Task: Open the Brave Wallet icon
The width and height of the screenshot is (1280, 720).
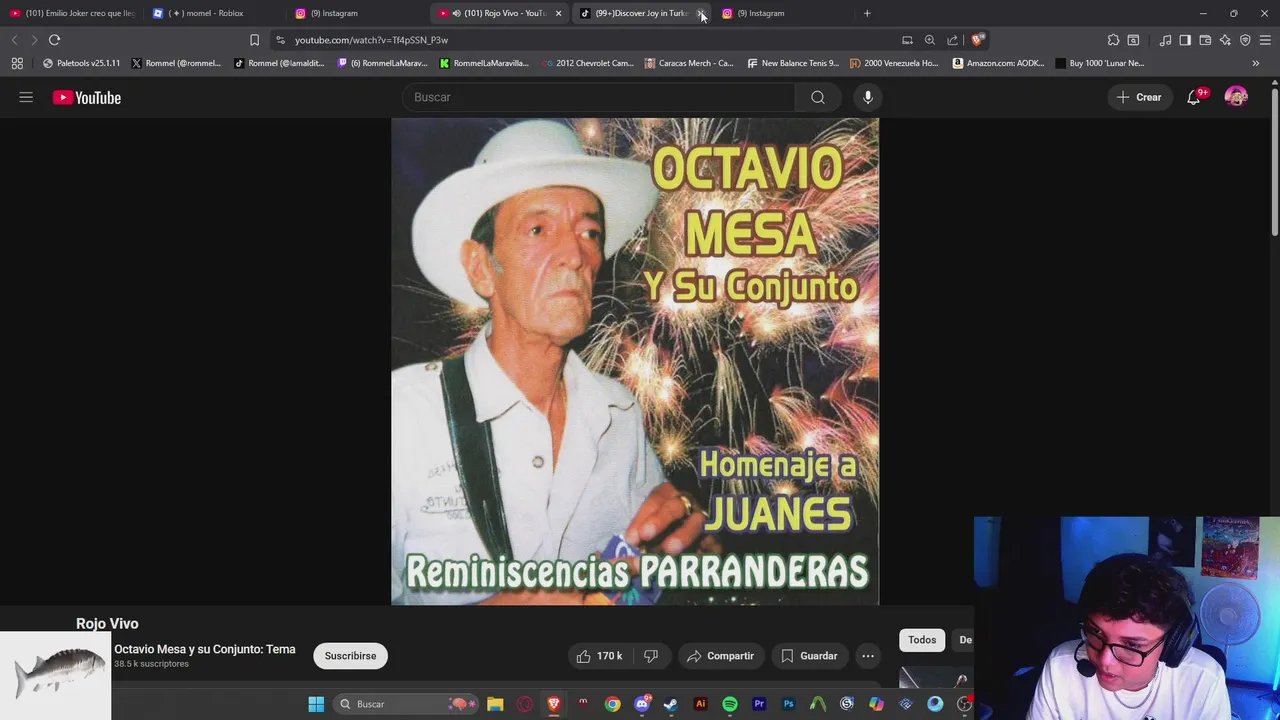Action: (x=1205, y=40)
